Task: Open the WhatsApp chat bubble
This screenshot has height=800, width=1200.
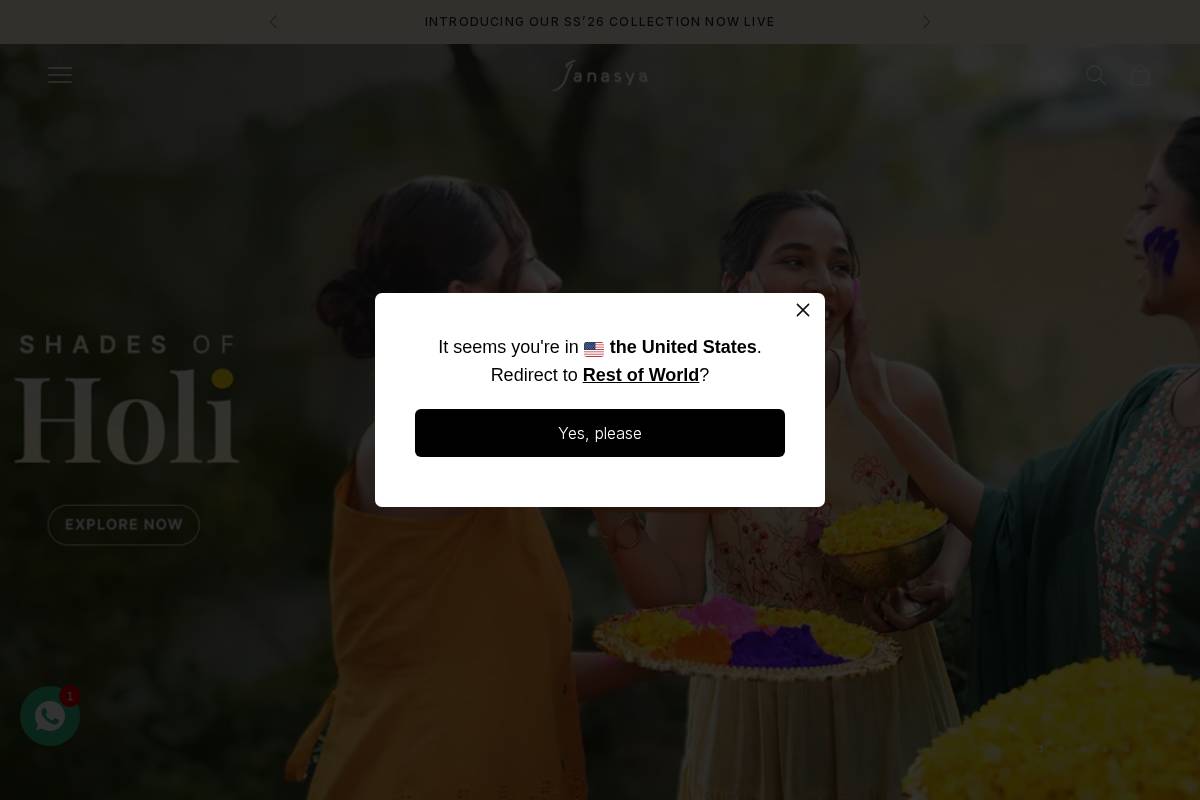Action: pos(50,716)
